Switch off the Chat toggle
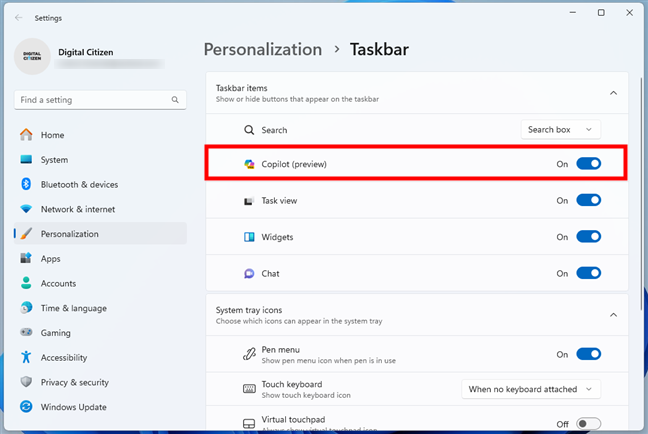The image size is (648, 434). [588, 273]
